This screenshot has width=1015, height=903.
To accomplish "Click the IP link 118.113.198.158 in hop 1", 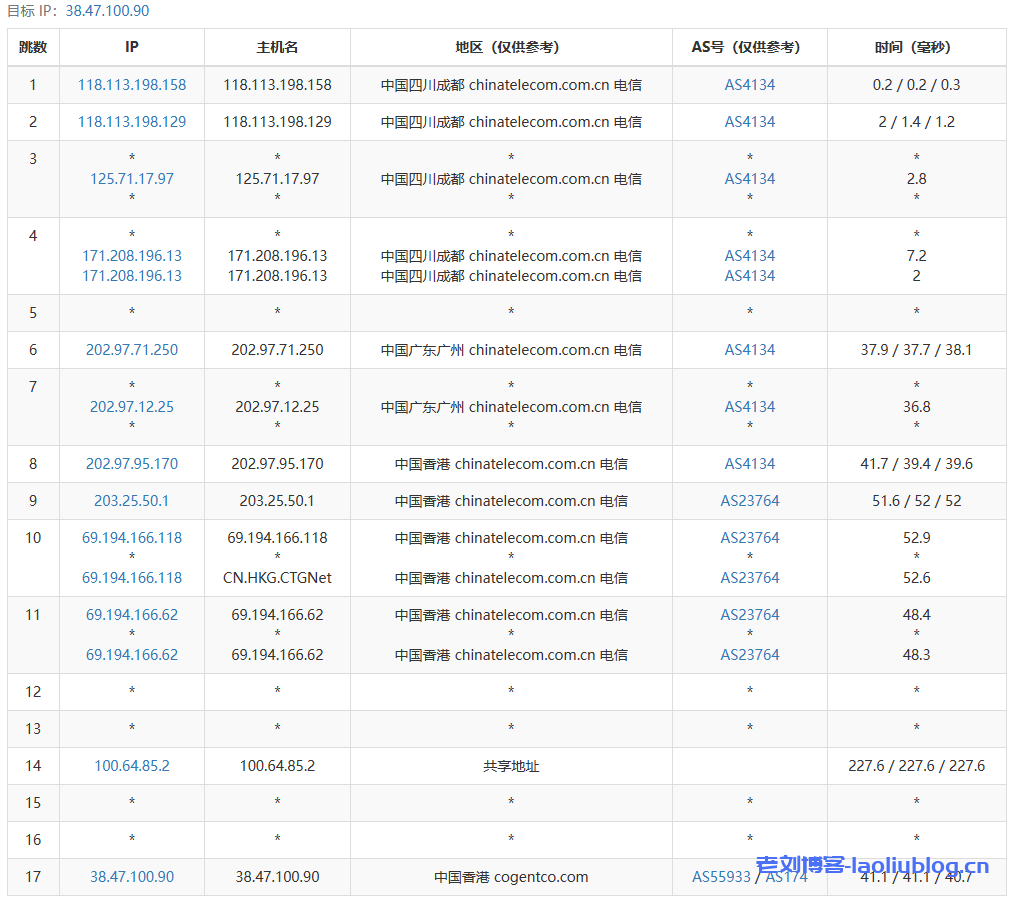I will click(131, 85).
